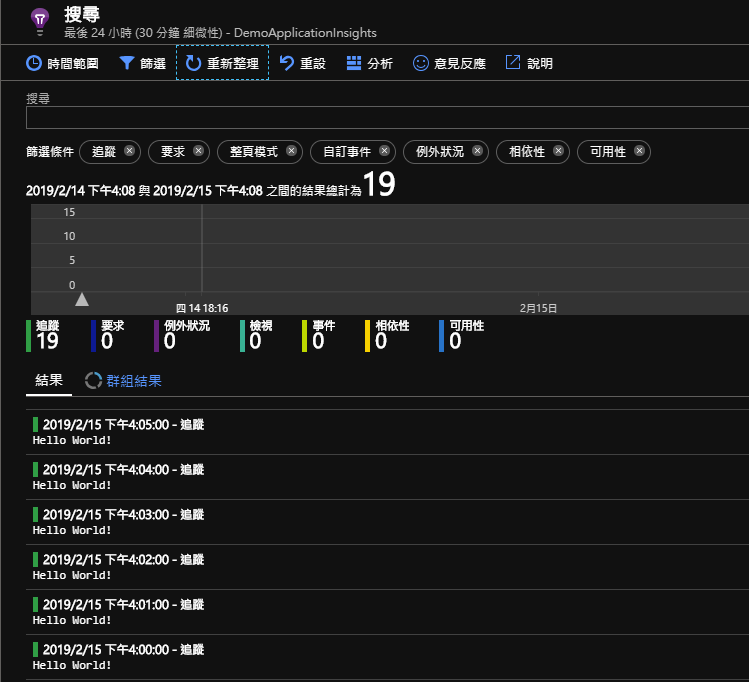Click the 重新整理 refresh icon
Screen dimensions: 749x682
coord(193,63)
